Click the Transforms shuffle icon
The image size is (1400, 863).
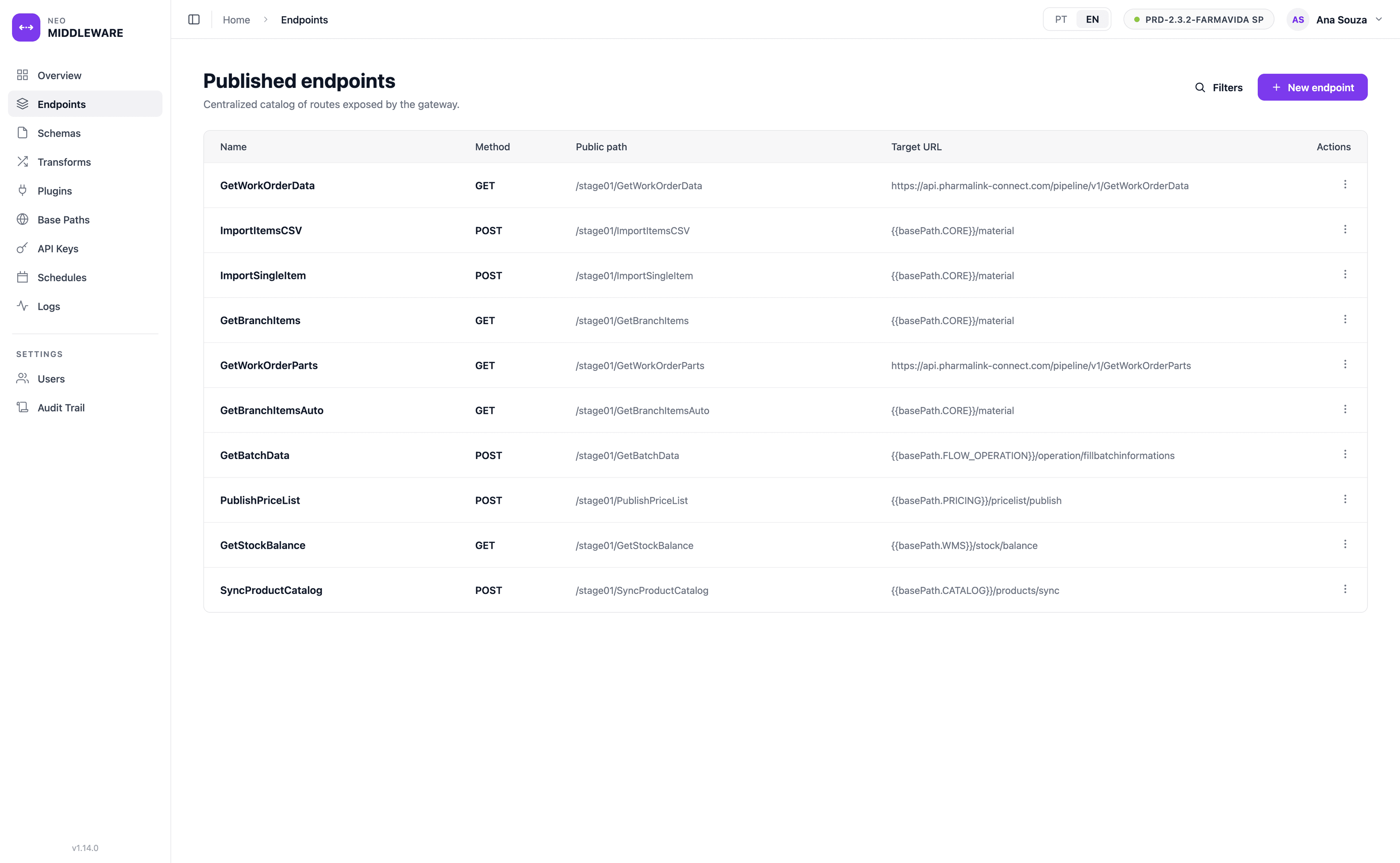tap(23, 162)
